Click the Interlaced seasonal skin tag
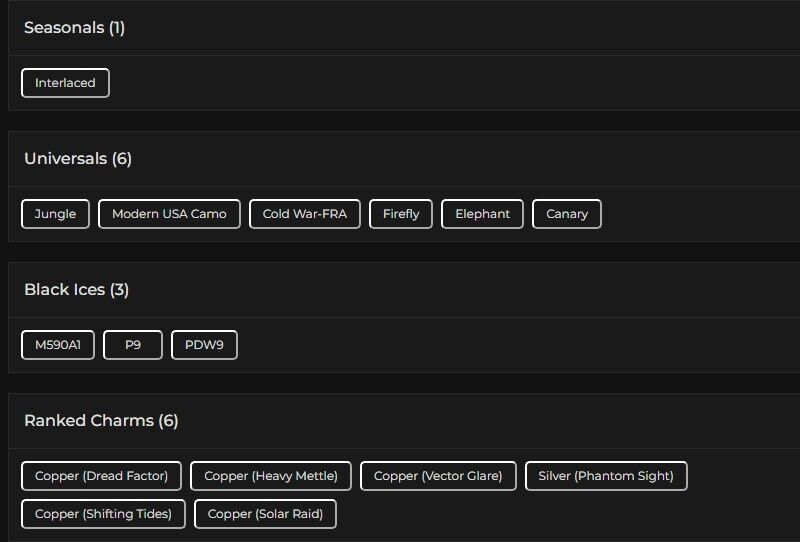 [x=65, y=83]
